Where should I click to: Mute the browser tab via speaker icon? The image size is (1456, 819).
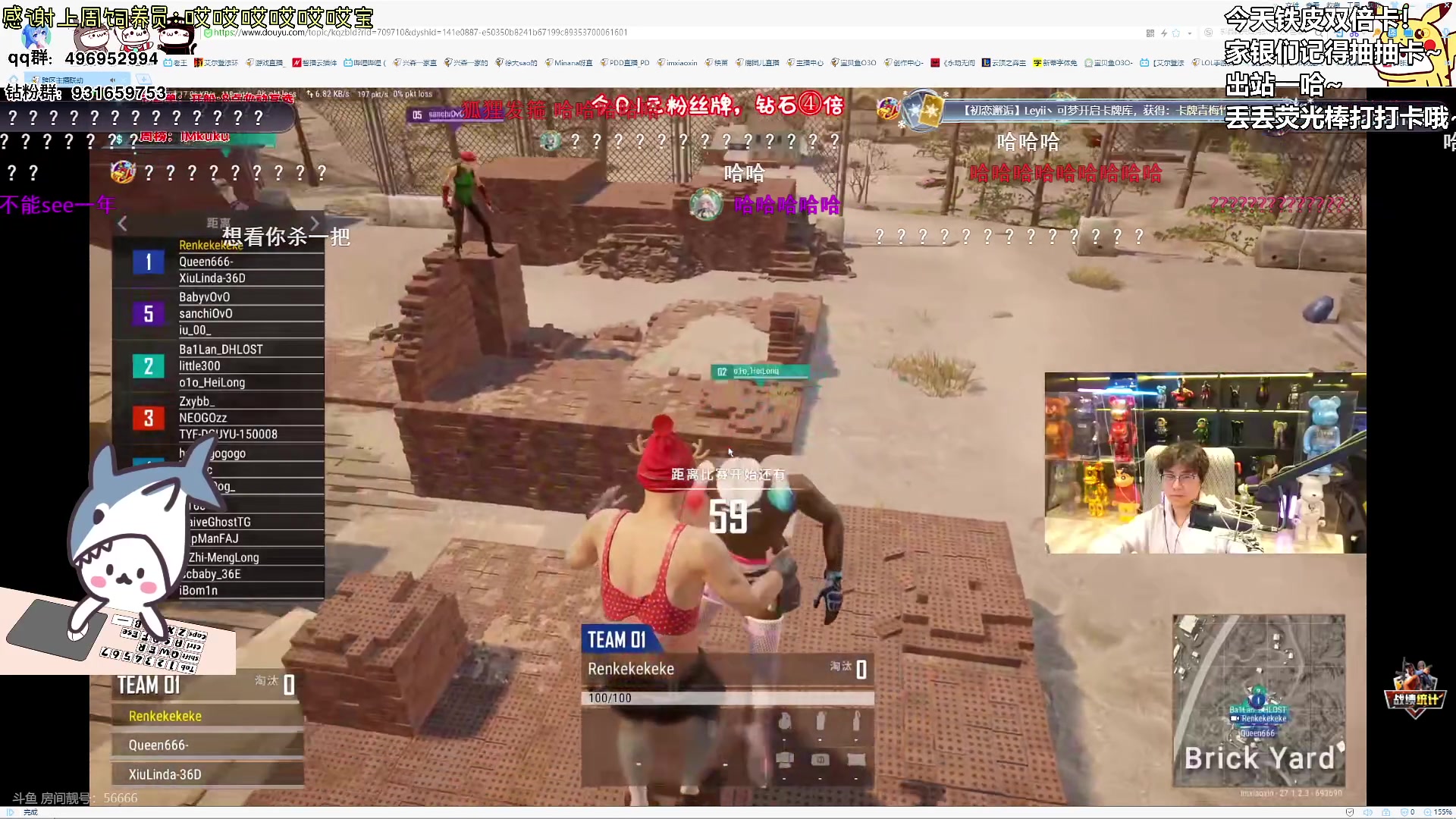[112, 80]
